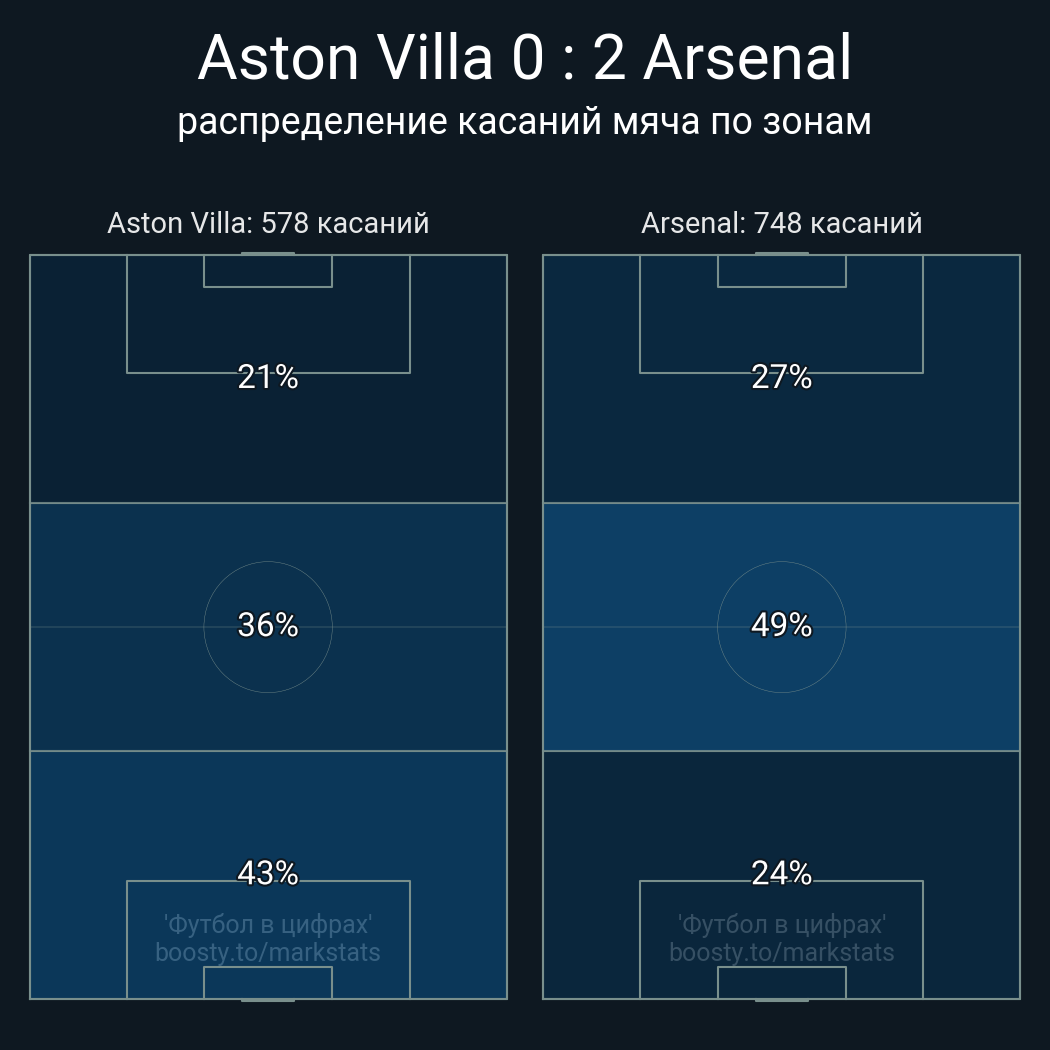Click the 27% label on Arsenal's pitch
This screenshot has width=1050, height=1050.
click(x=781, y=377)
